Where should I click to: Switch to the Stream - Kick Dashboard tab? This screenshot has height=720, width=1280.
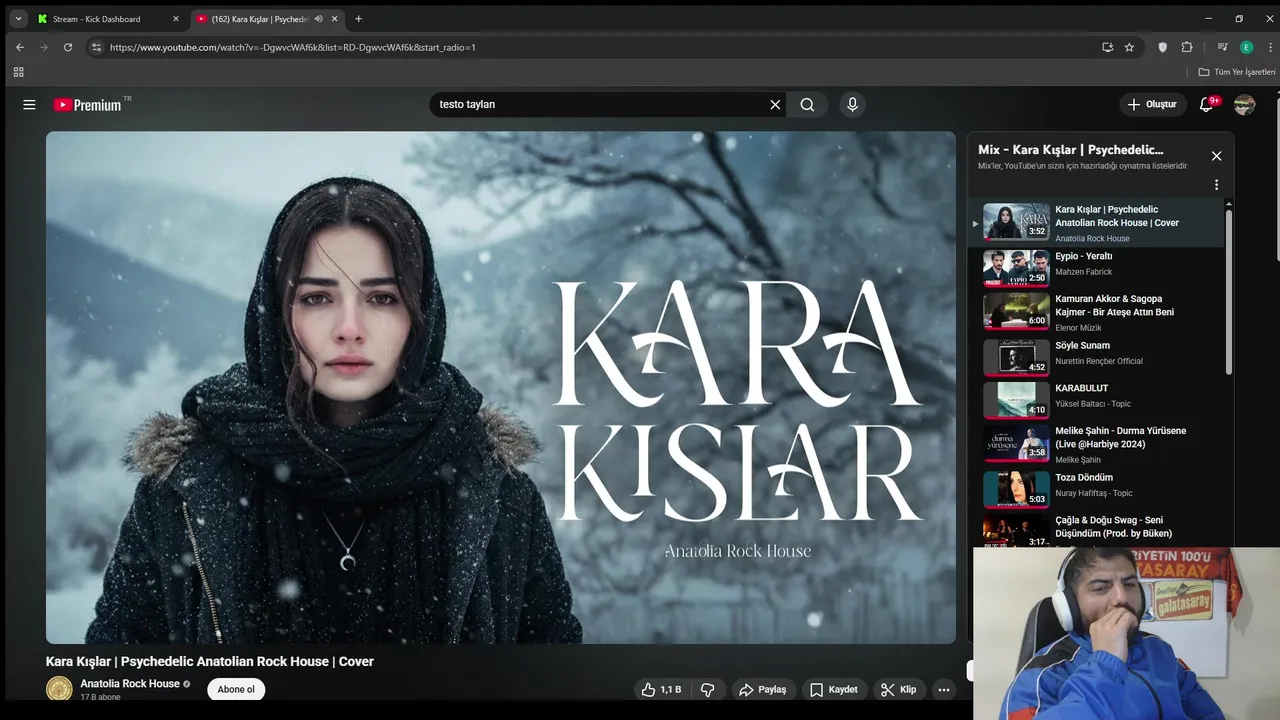[106, 19]
